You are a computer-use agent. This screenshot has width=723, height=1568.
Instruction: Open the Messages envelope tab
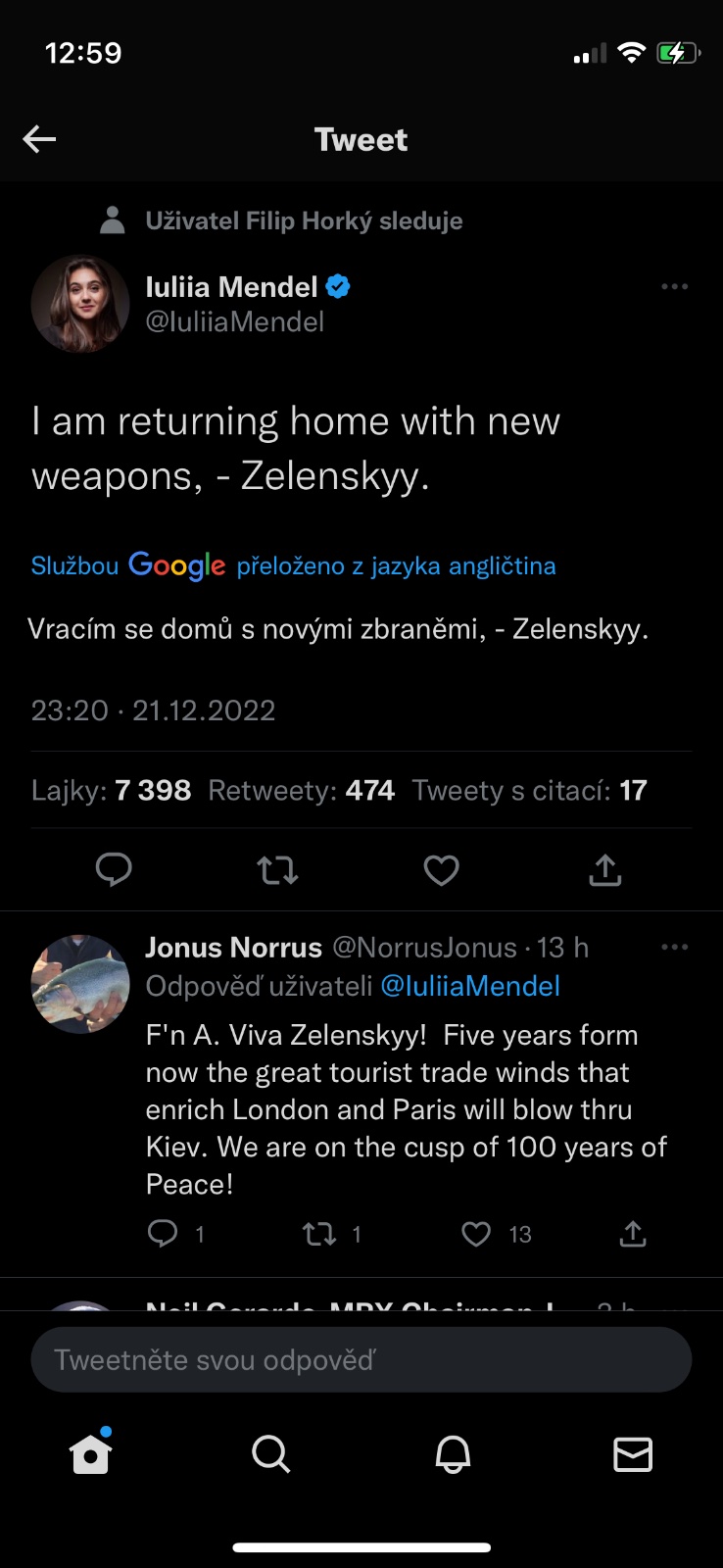(x=633, y=1454)
